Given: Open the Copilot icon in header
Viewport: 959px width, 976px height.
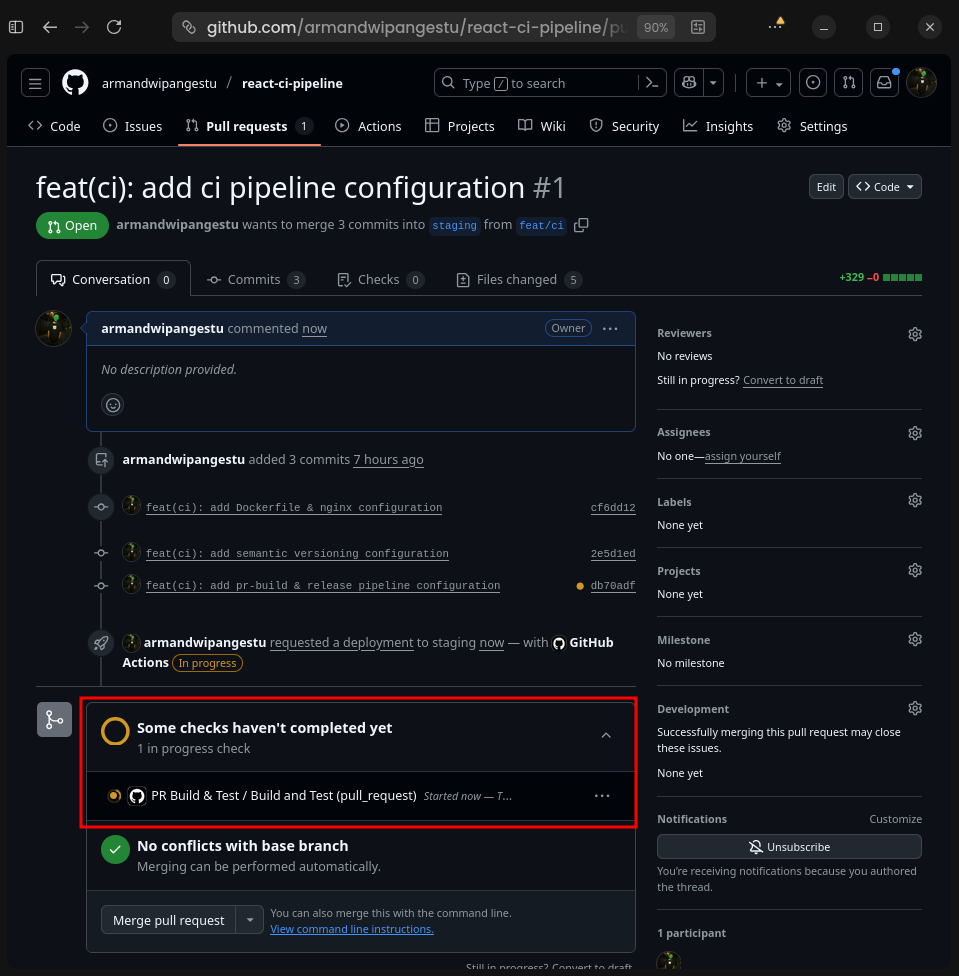Looking at the screenshot, I should click(x=688, y=83).
